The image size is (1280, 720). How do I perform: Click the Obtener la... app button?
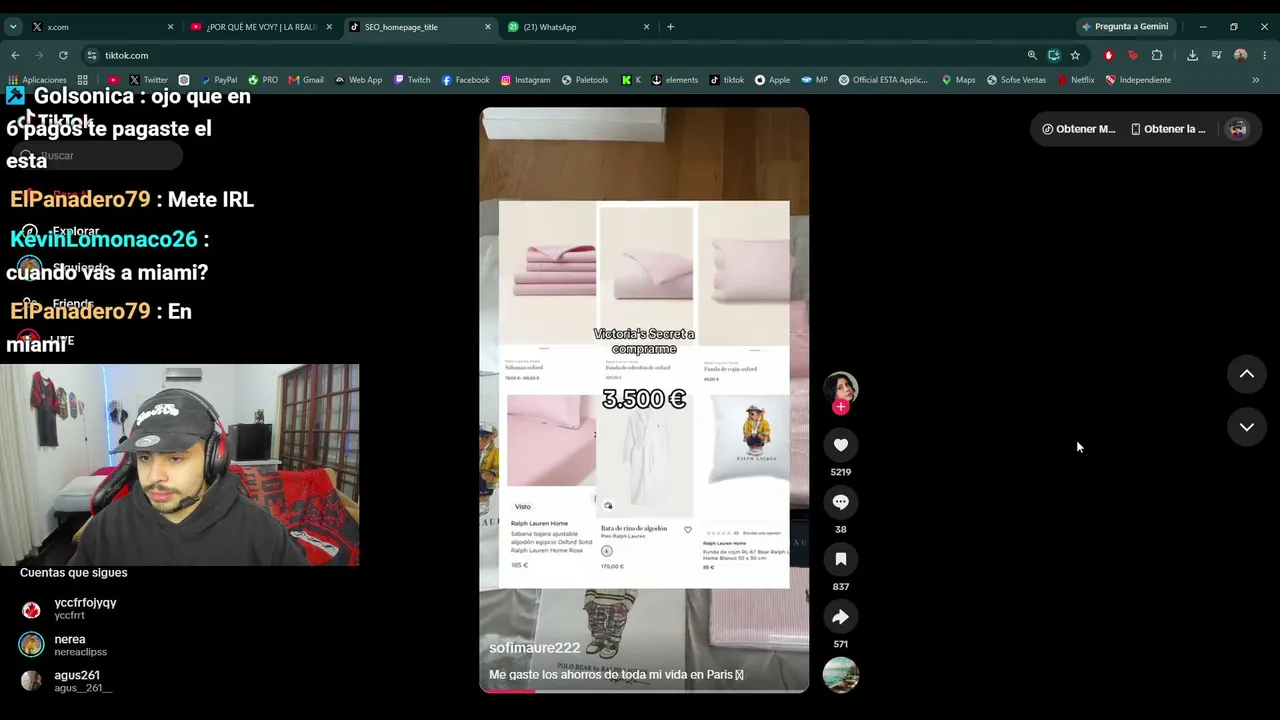coord(1168,129)
